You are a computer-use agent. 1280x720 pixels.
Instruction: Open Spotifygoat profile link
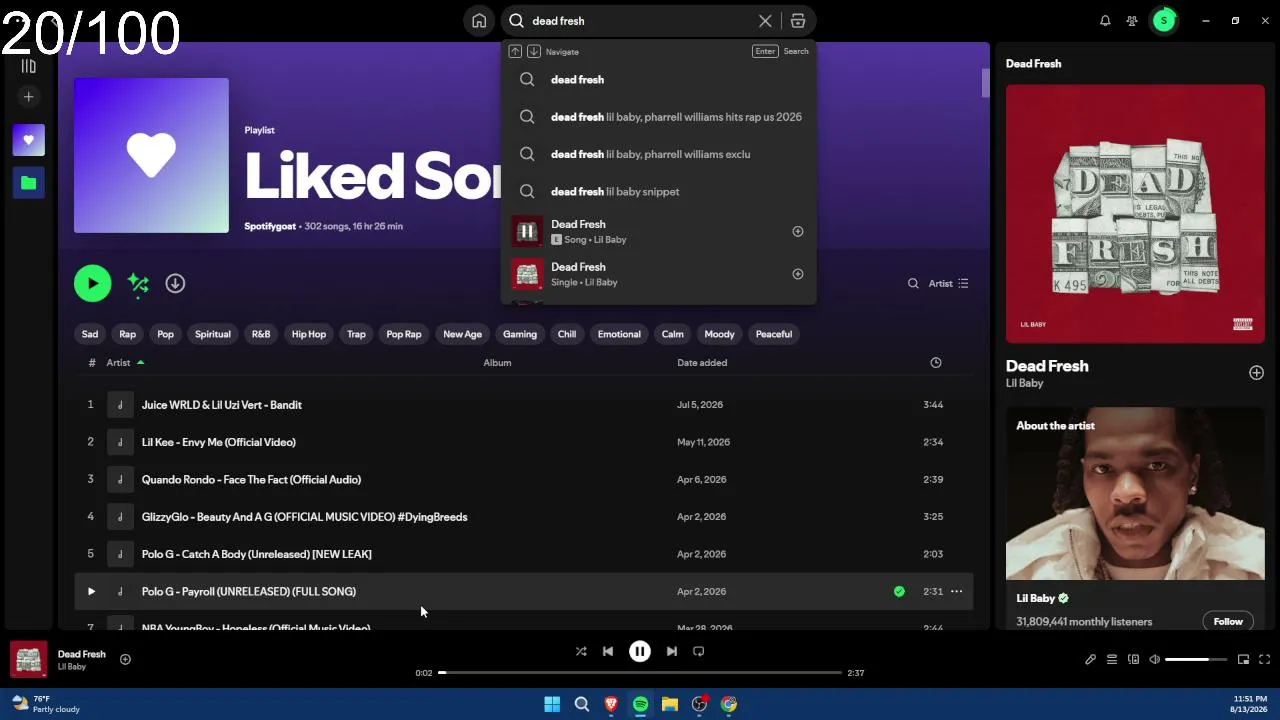pos(270,227)
